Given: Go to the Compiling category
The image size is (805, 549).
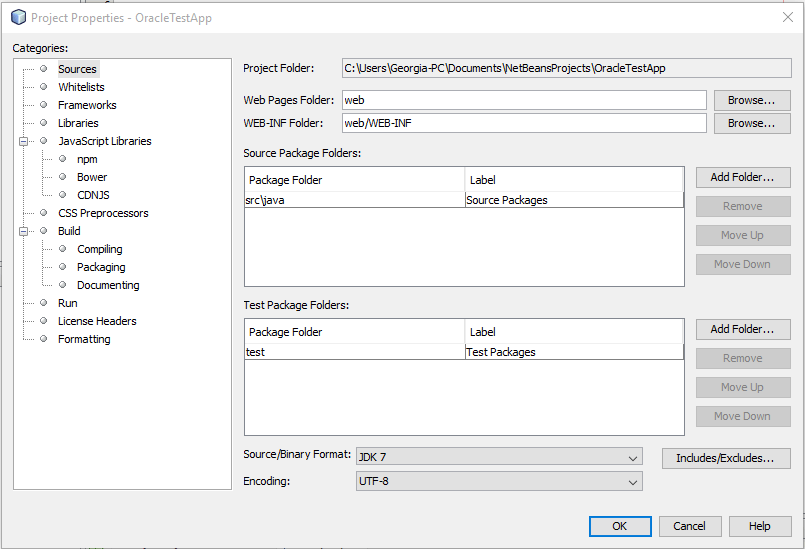Looking at the screenshot, I should click(100, 249).
